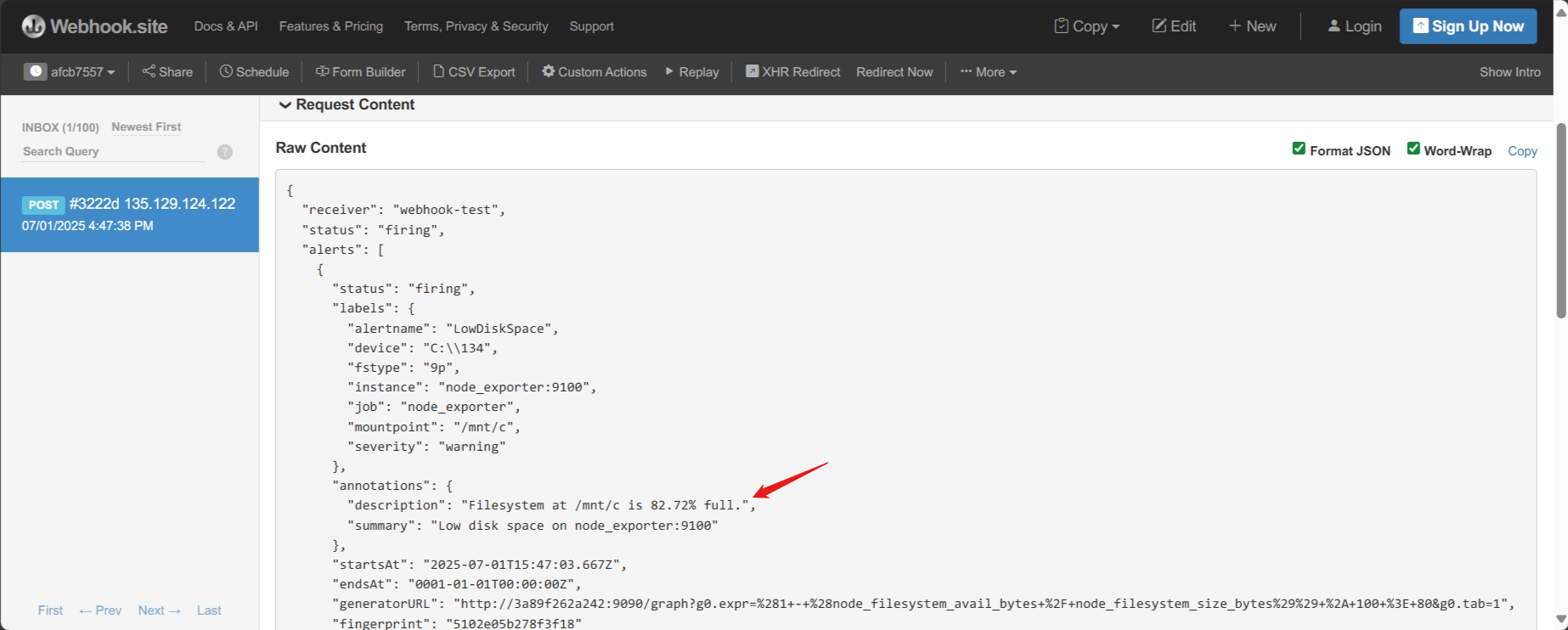Click the Replay play icon
Screen dimensions: 1568x630
click(x=669, y=71)
